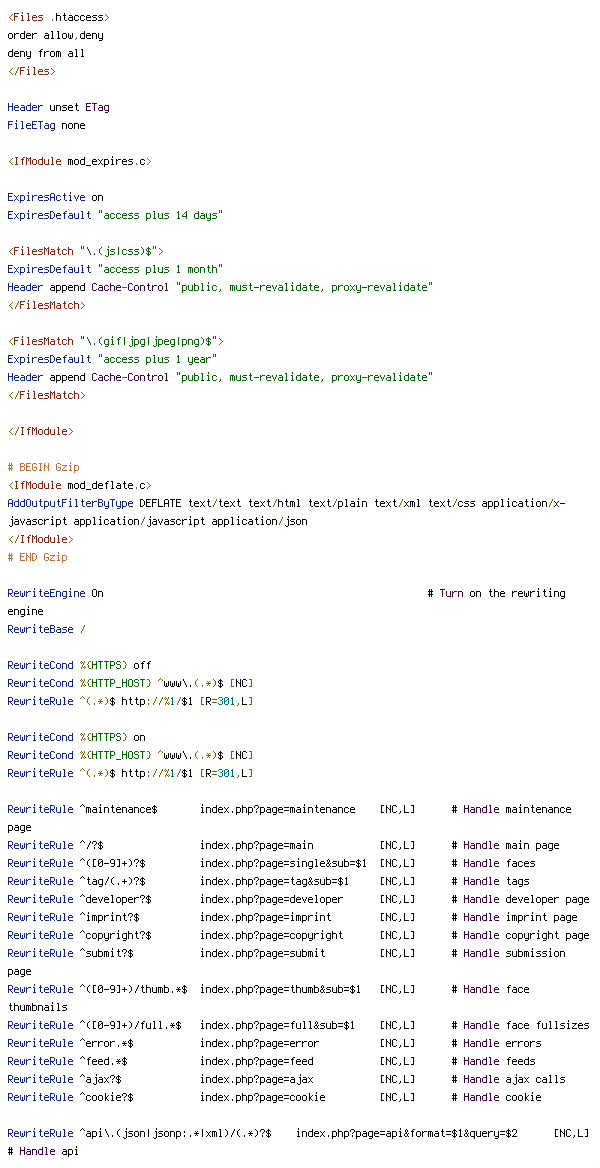Click 'index.php?page=feed' target

coord(256,1061)
